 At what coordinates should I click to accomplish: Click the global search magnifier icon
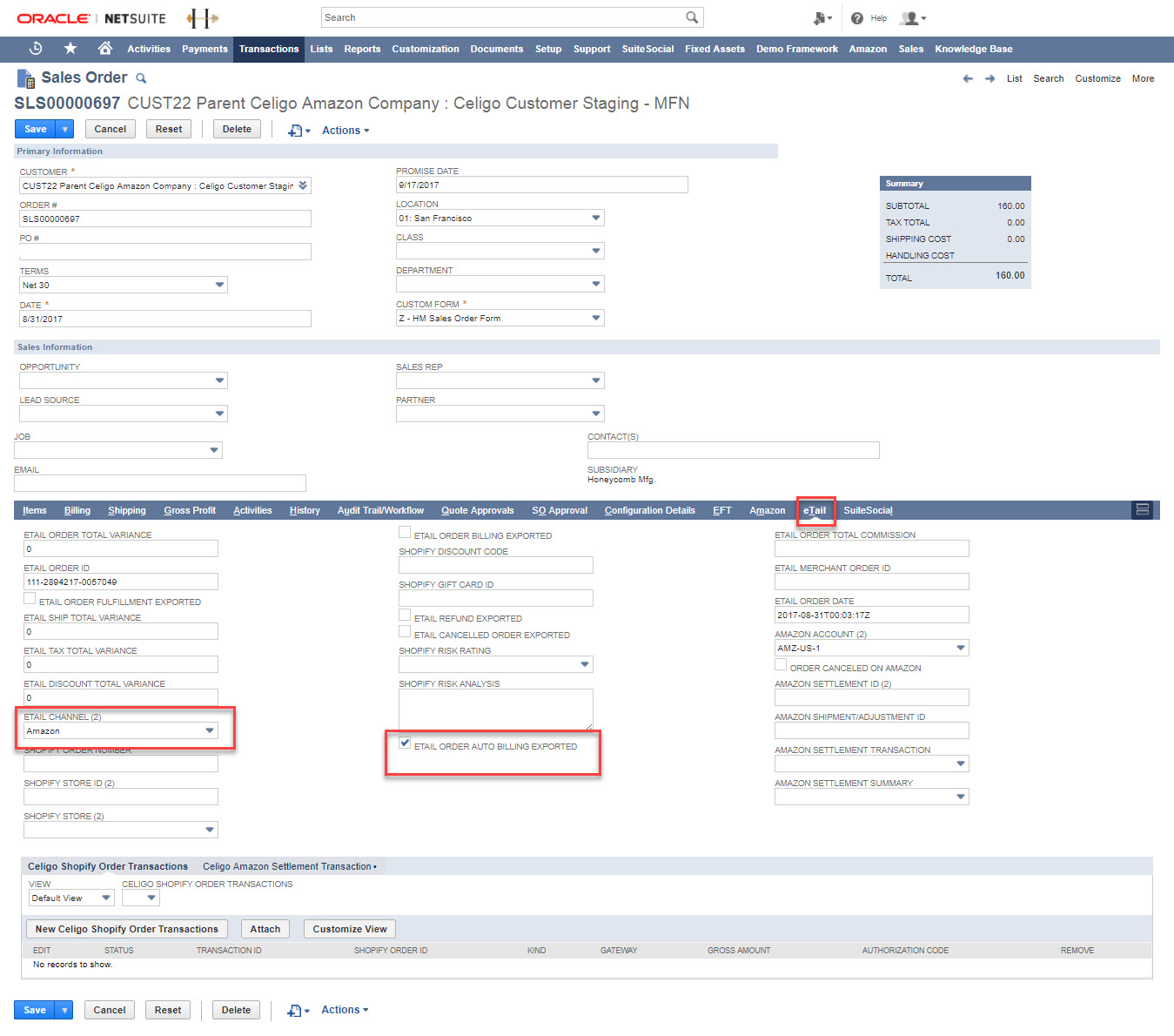(x=692, y=17)
